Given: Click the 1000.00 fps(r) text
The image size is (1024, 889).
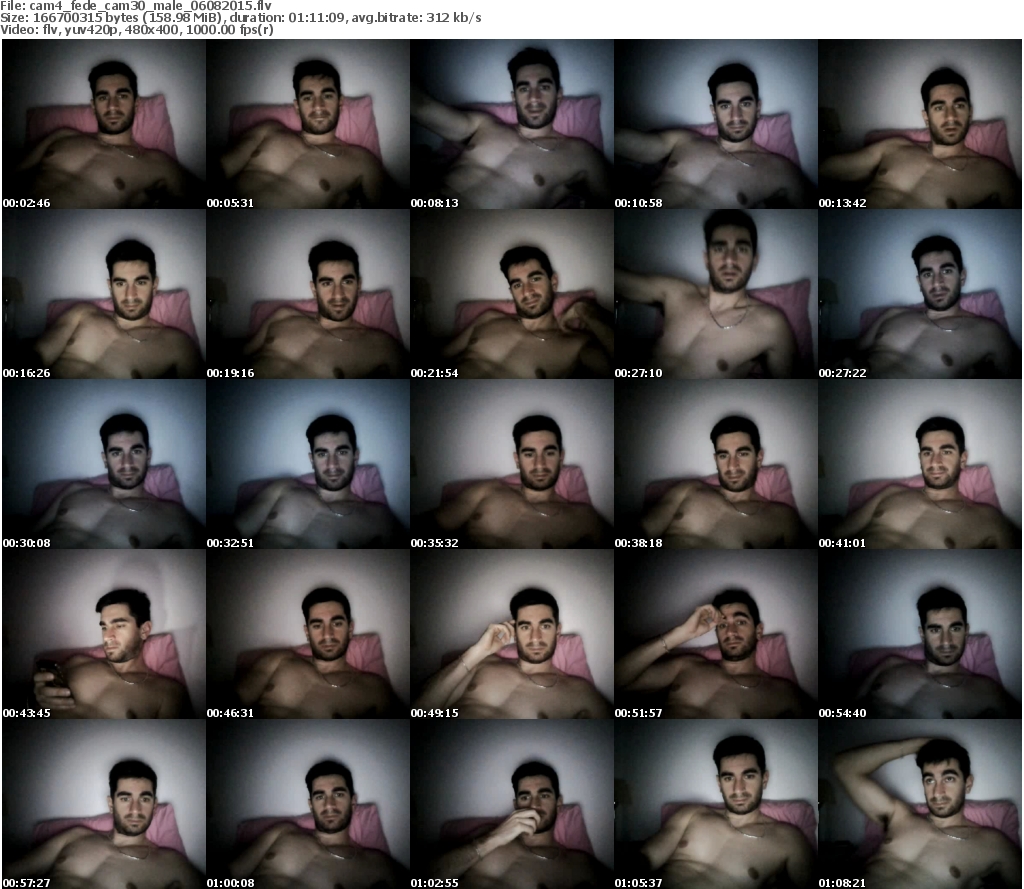Looking at the screenshot, I should 229,29.
